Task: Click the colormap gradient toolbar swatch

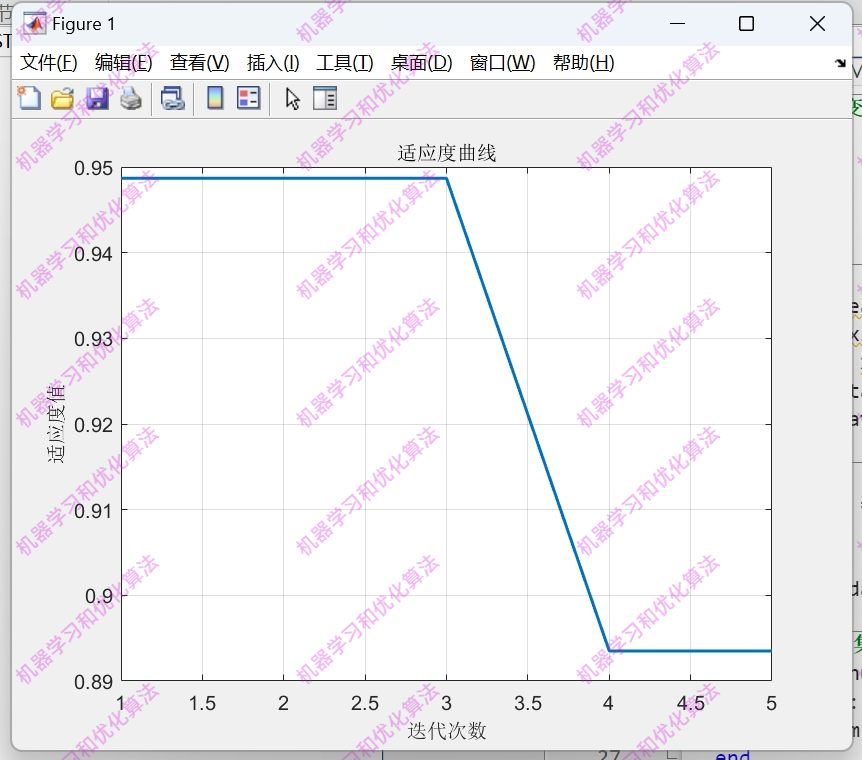Action: tap(215, 98)
